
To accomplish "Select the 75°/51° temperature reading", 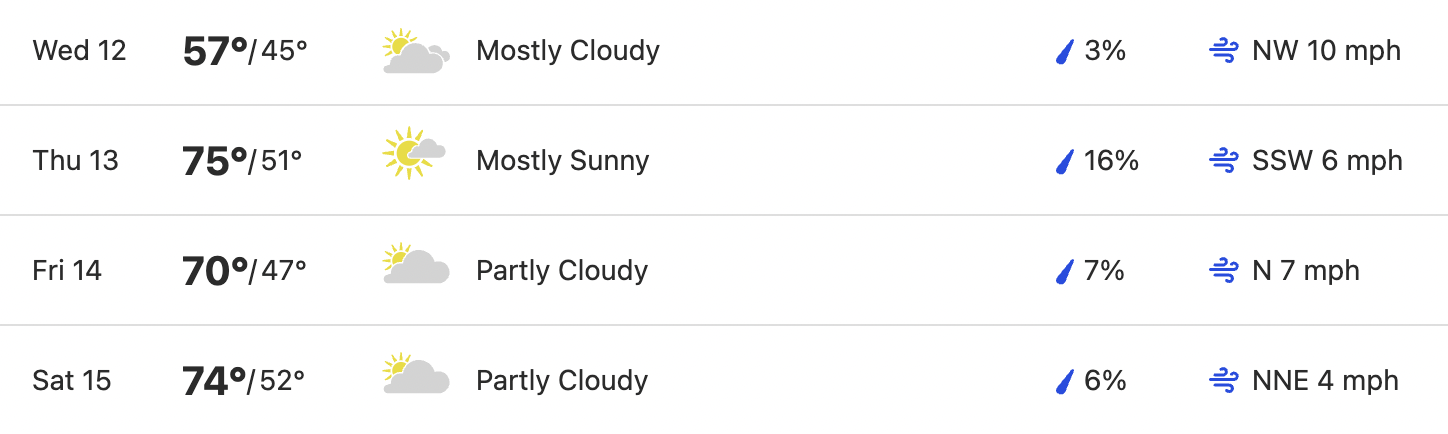I will (x=242, y=161).
